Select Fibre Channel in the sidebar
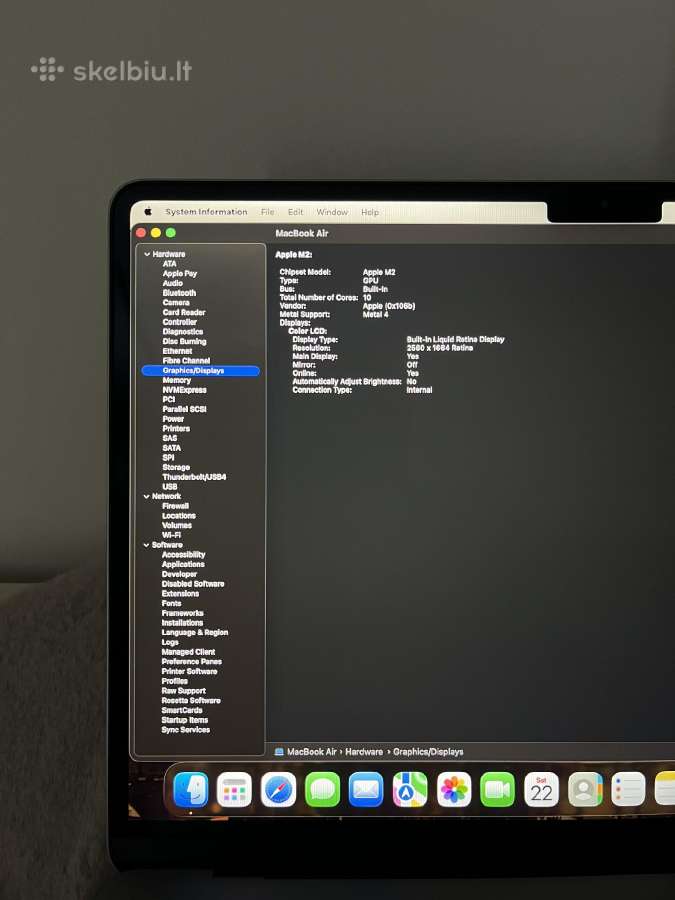Viewport: 675px width, 900px height. tap(186, 360)
